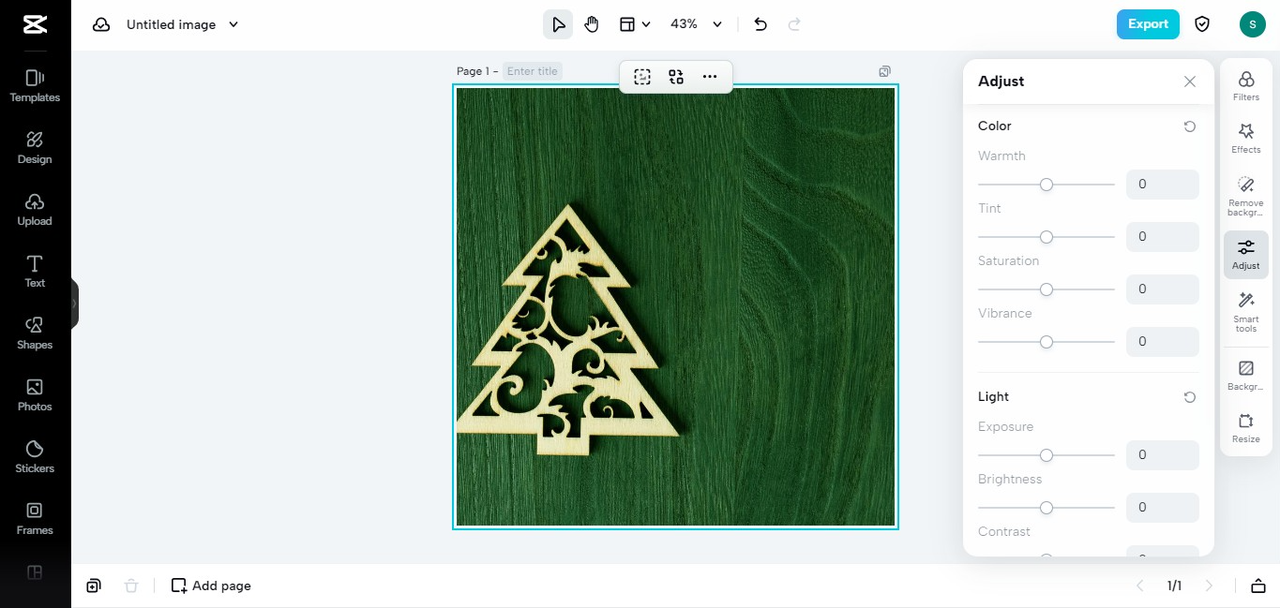Open the Remove background tab
The width and height of the screenshot is (1280, 608).
pyautogui.click(x=1246, y=196)
